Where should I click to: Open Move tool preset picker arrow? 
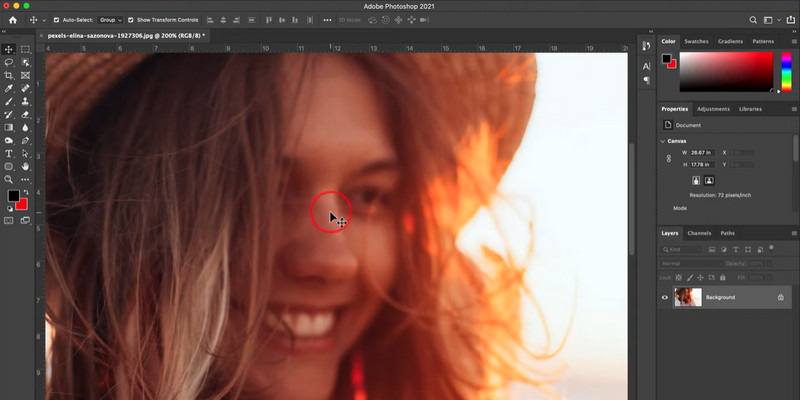[x=44, y=20]
